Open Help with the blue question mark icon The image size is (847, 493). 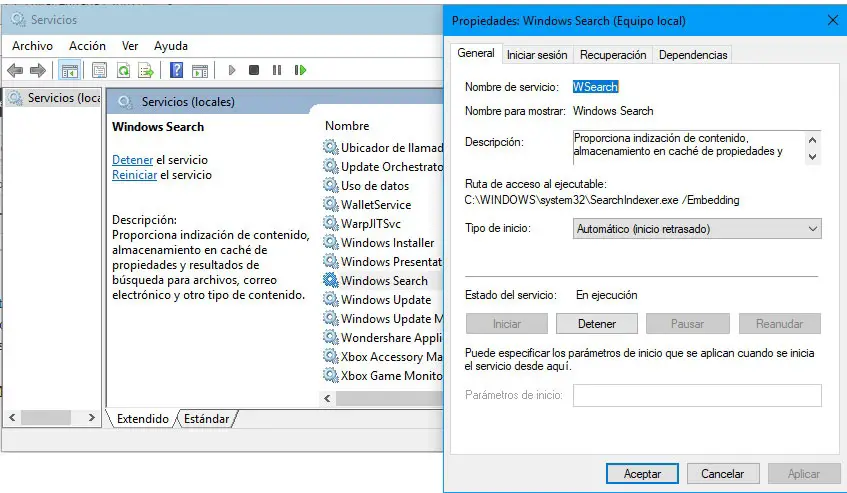click(x=176, y=70)
